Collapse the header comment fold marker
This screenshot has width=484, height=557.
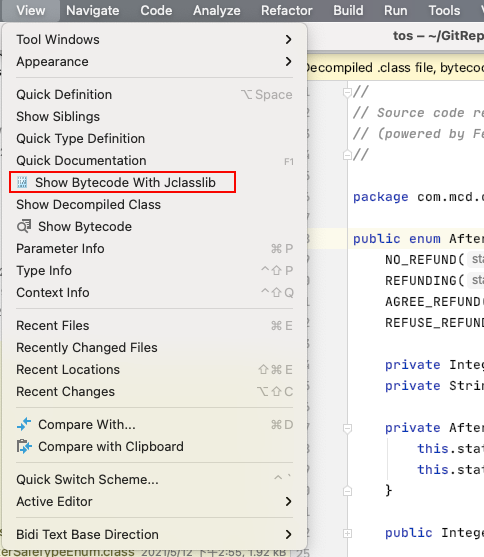[347, 93]
